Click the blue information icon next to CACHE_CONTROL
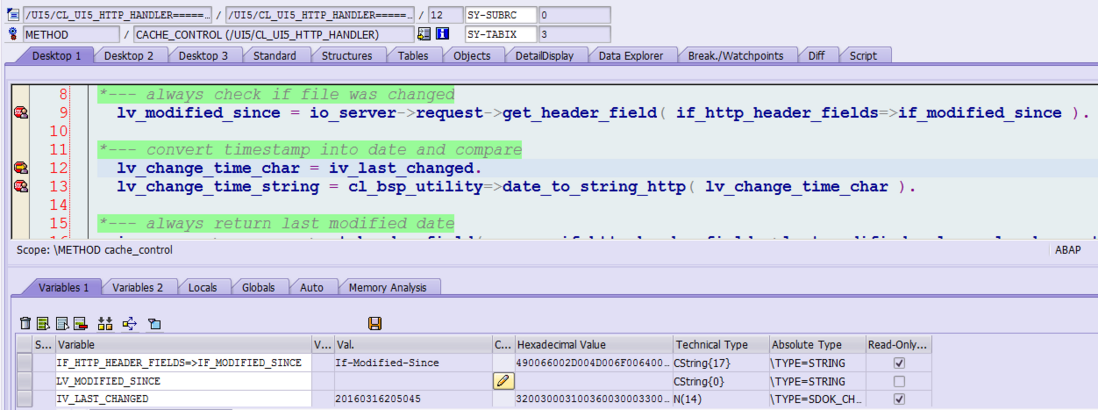The image size is (1098, 410). [x=442, y=34]
